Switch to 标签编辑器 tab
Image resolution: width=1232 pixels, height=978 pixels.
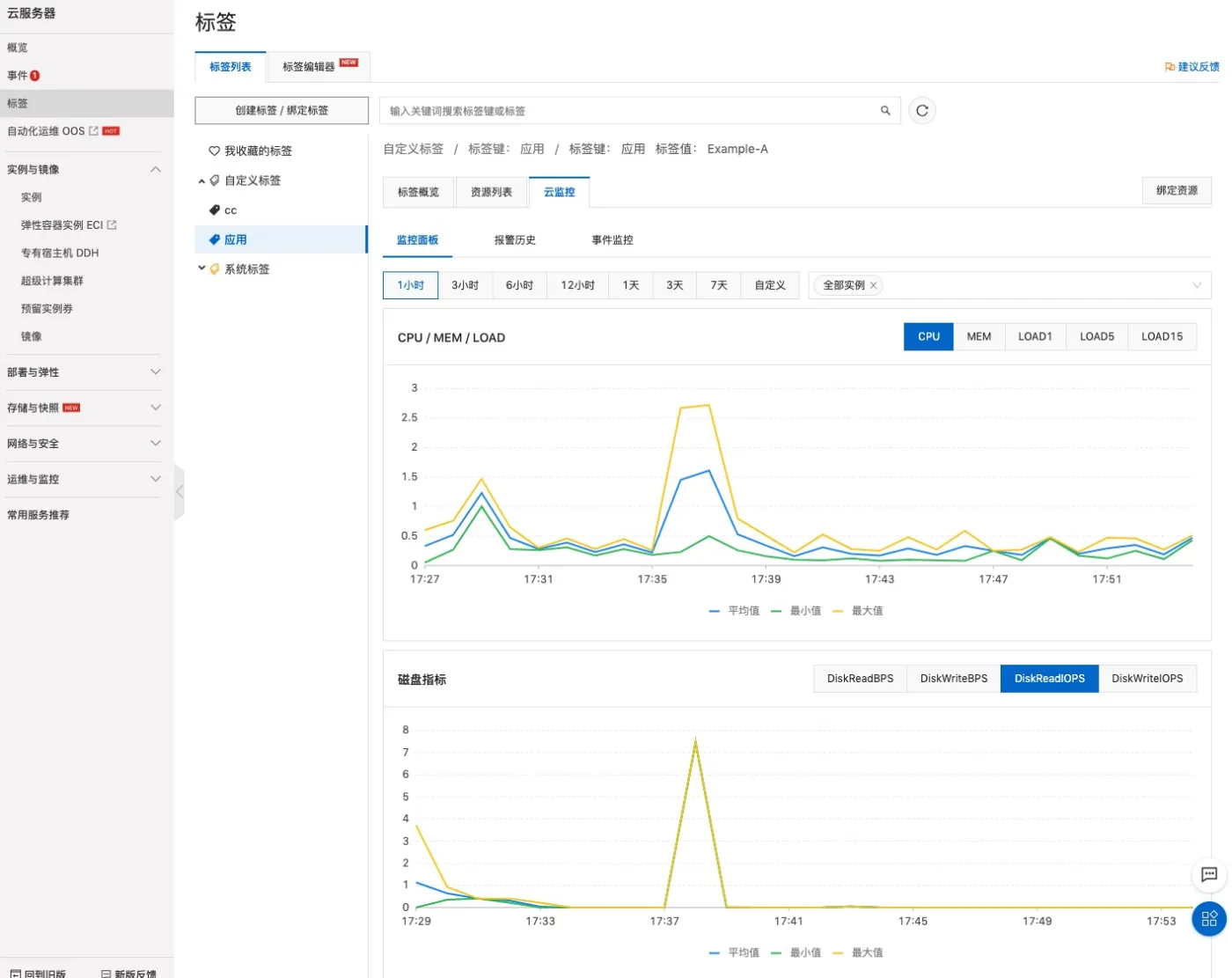(x=319, y=67)
